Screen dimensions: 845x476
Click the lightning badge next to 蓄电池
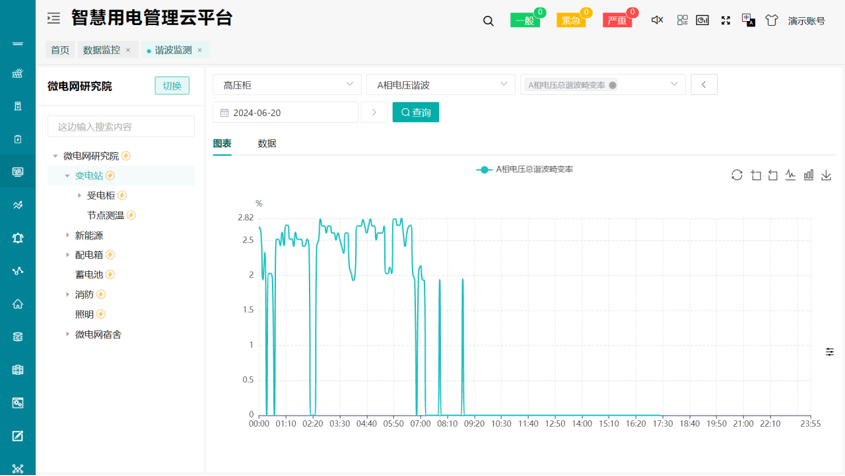click(x=110, y=274)
